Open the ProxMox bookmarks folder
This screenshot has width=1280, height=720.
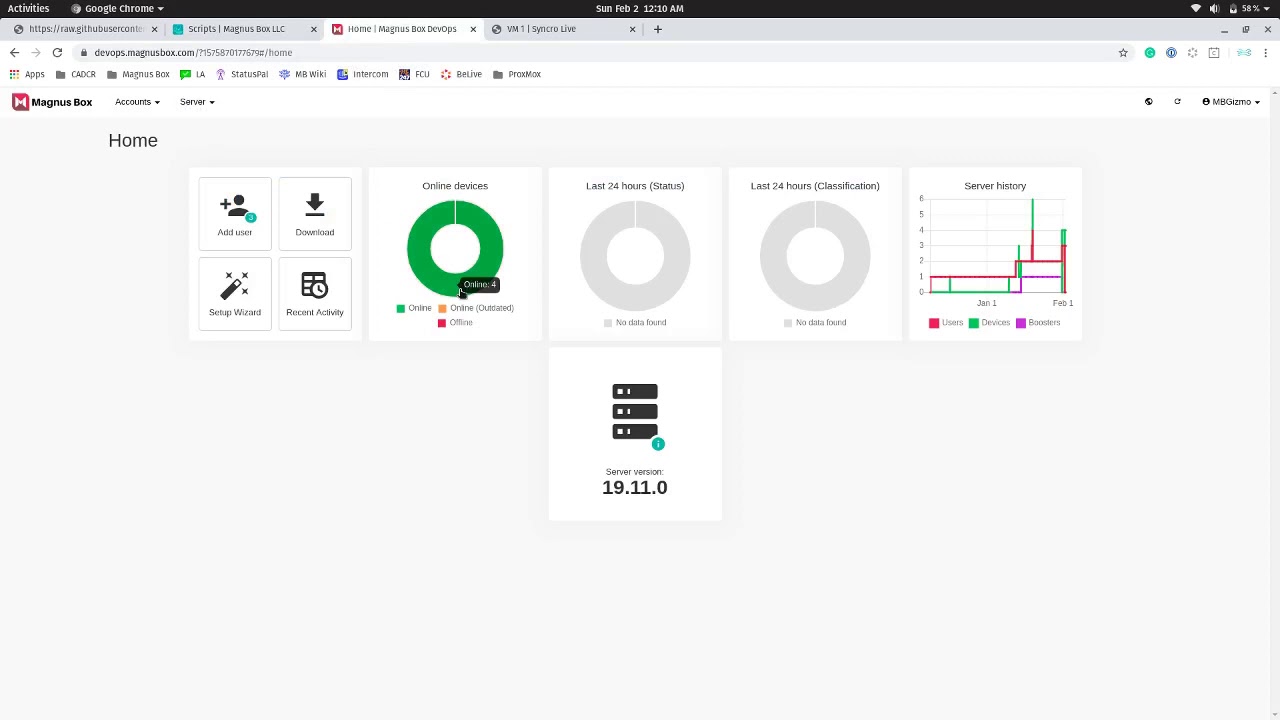[517, 74]
